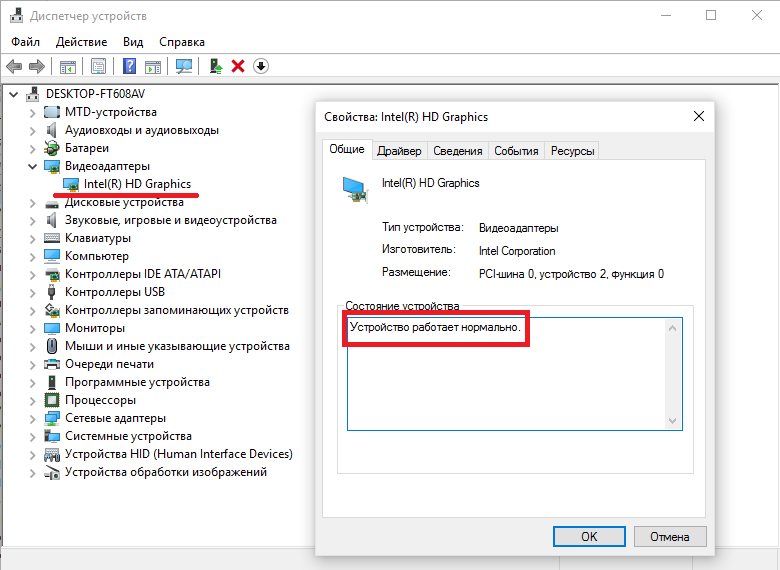Click status box scrollbar down arrow
Image resolution: width=780 pixels, height=570 pixels.
[x=673, y=421]
